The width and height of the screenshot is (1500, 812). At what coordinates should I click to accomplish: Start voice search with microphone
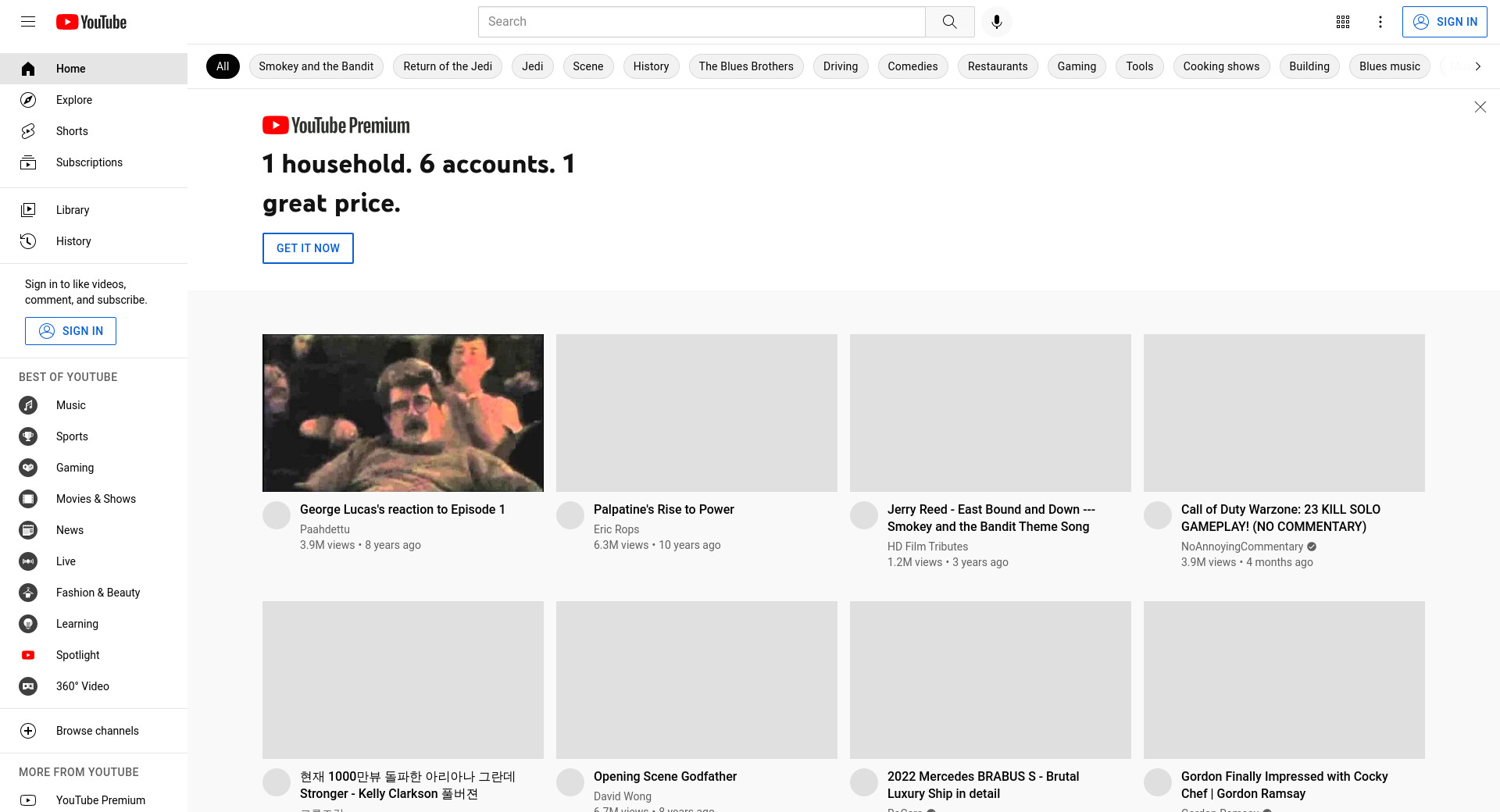[996, 22]
